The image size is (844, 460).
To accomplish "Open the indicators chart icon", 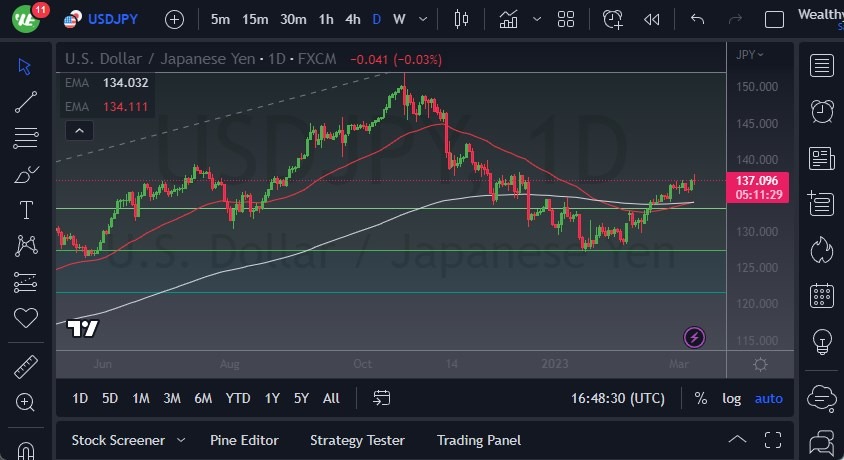I will (x=509, y=19).
